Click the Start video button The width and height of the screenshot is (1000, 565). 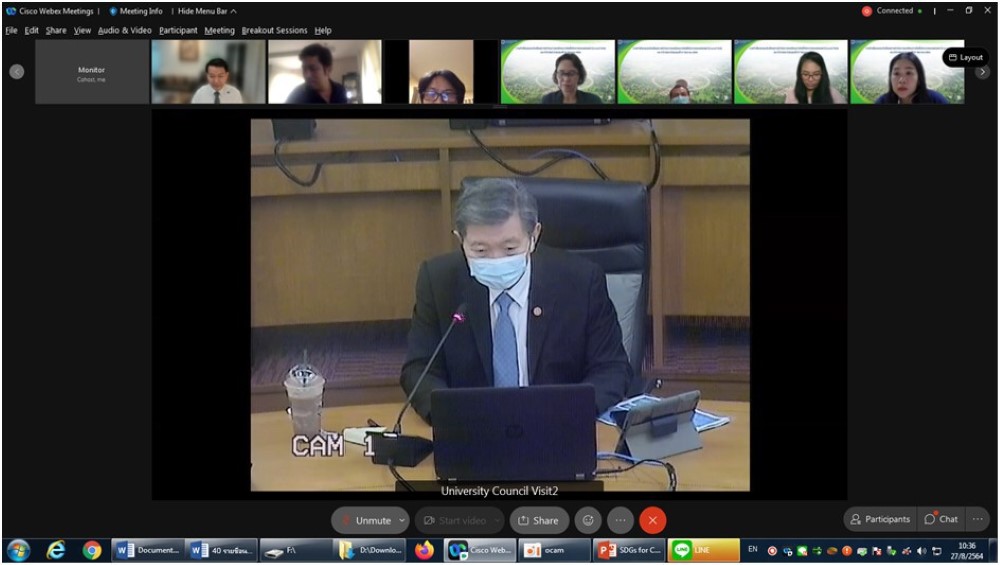[x=456, y=520]
